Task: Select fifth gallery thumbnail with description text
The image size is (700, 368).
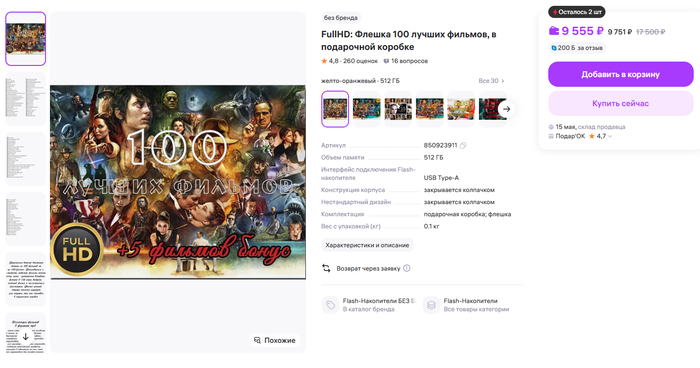Action: click(25, 279)
